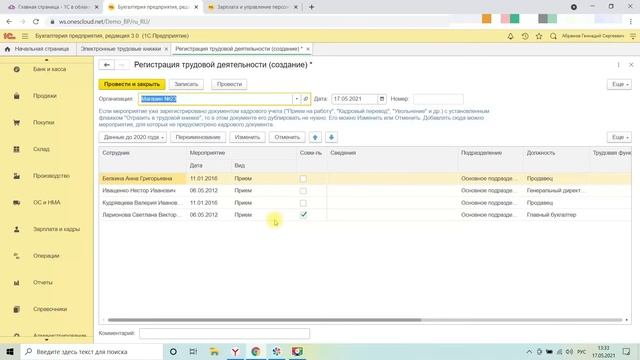The width and height of the screenshot is (640, 360).
Task: Click the Отменить button
Action: pyautogui.click(x=287, y=137)
